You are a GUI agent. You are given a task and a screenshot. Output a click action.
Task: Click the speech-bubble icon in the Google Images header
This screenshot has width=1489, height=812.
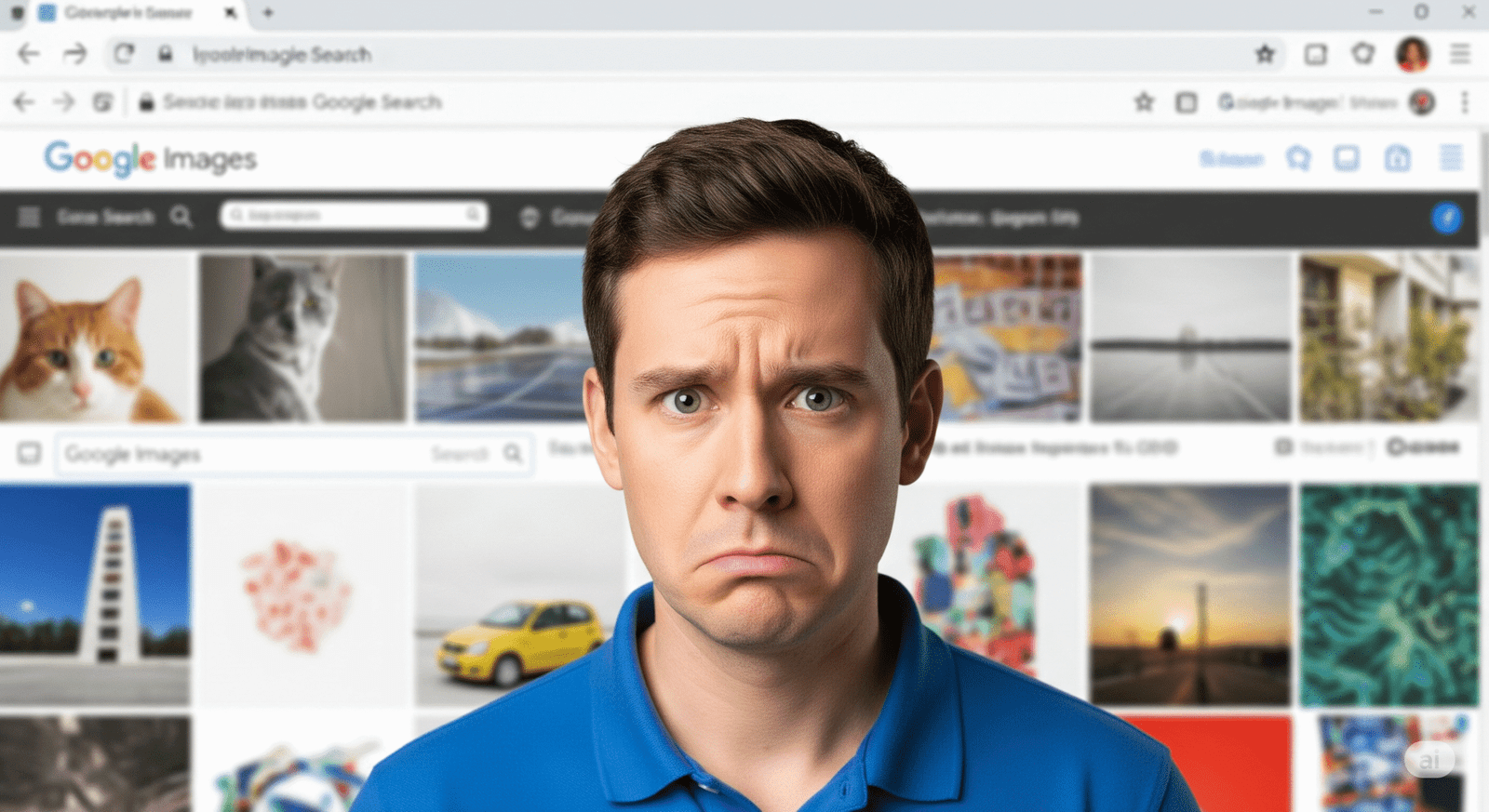click(x=1298, y=159)
